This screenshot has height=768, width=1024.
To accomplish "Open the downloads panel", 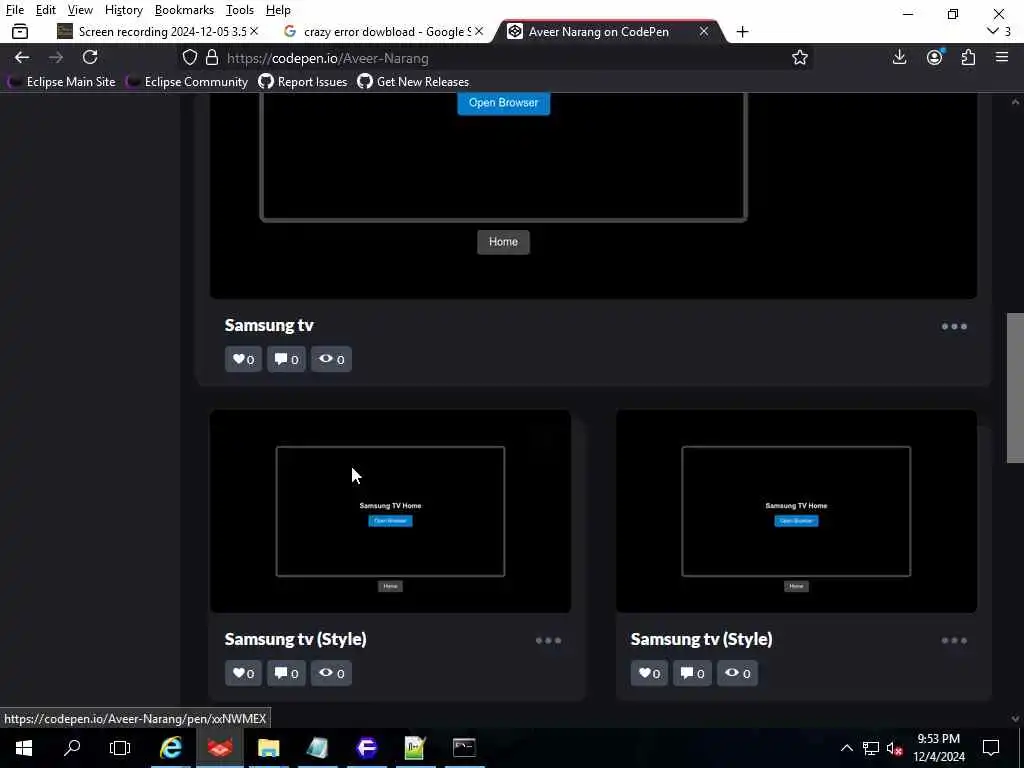I will [x=899, y=57].
